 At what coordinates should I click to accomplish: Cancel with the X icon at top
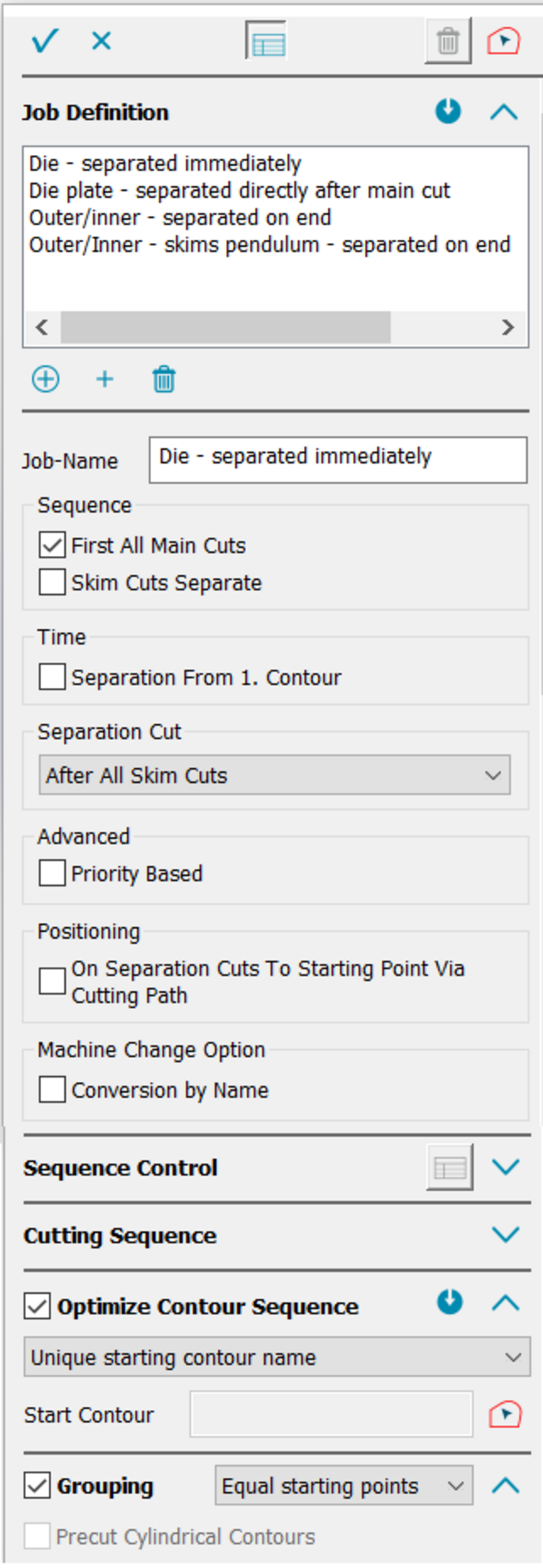[x=102, y=40]
